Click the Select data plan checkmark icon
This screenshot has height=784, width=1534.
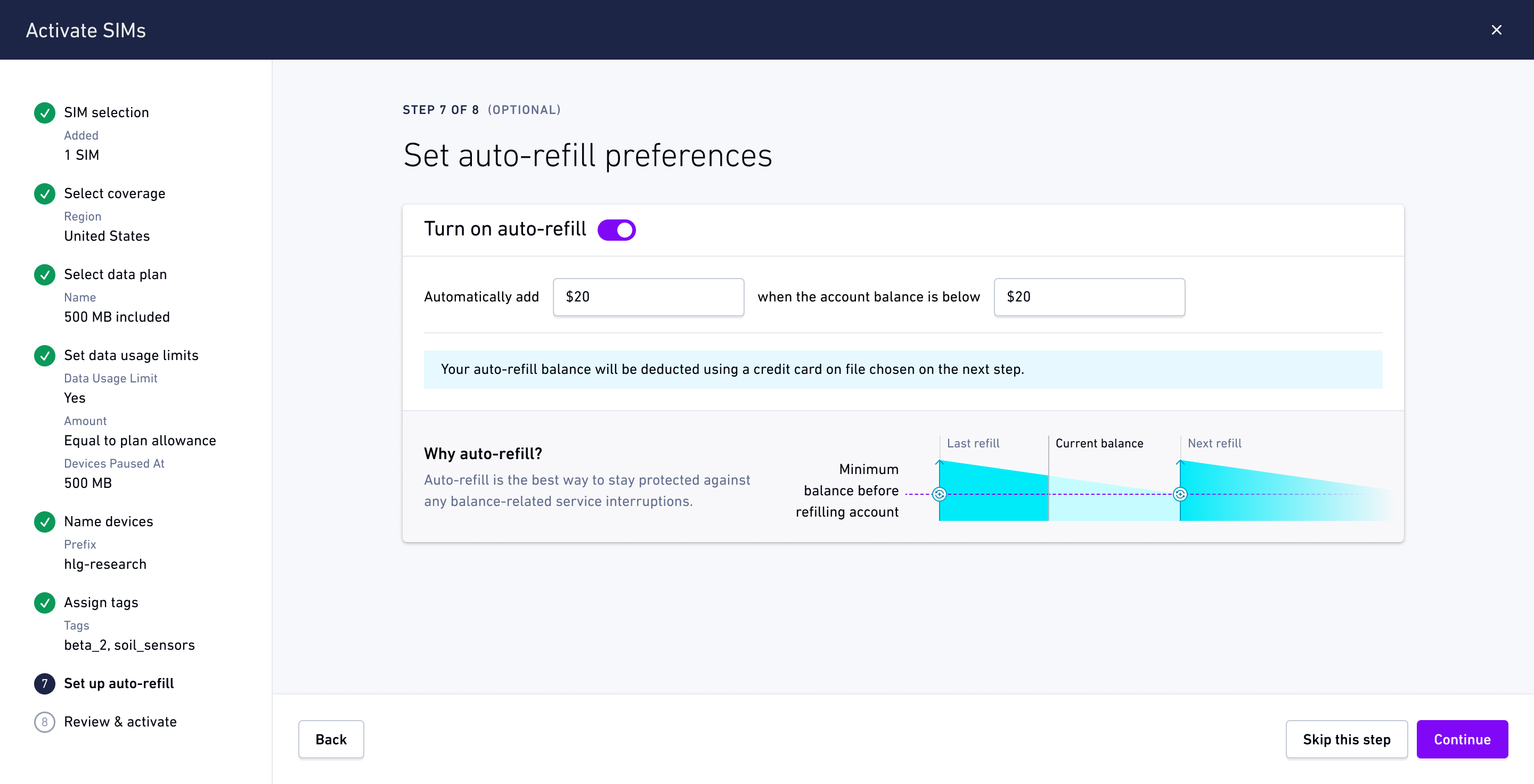click(x=45, y=275)
